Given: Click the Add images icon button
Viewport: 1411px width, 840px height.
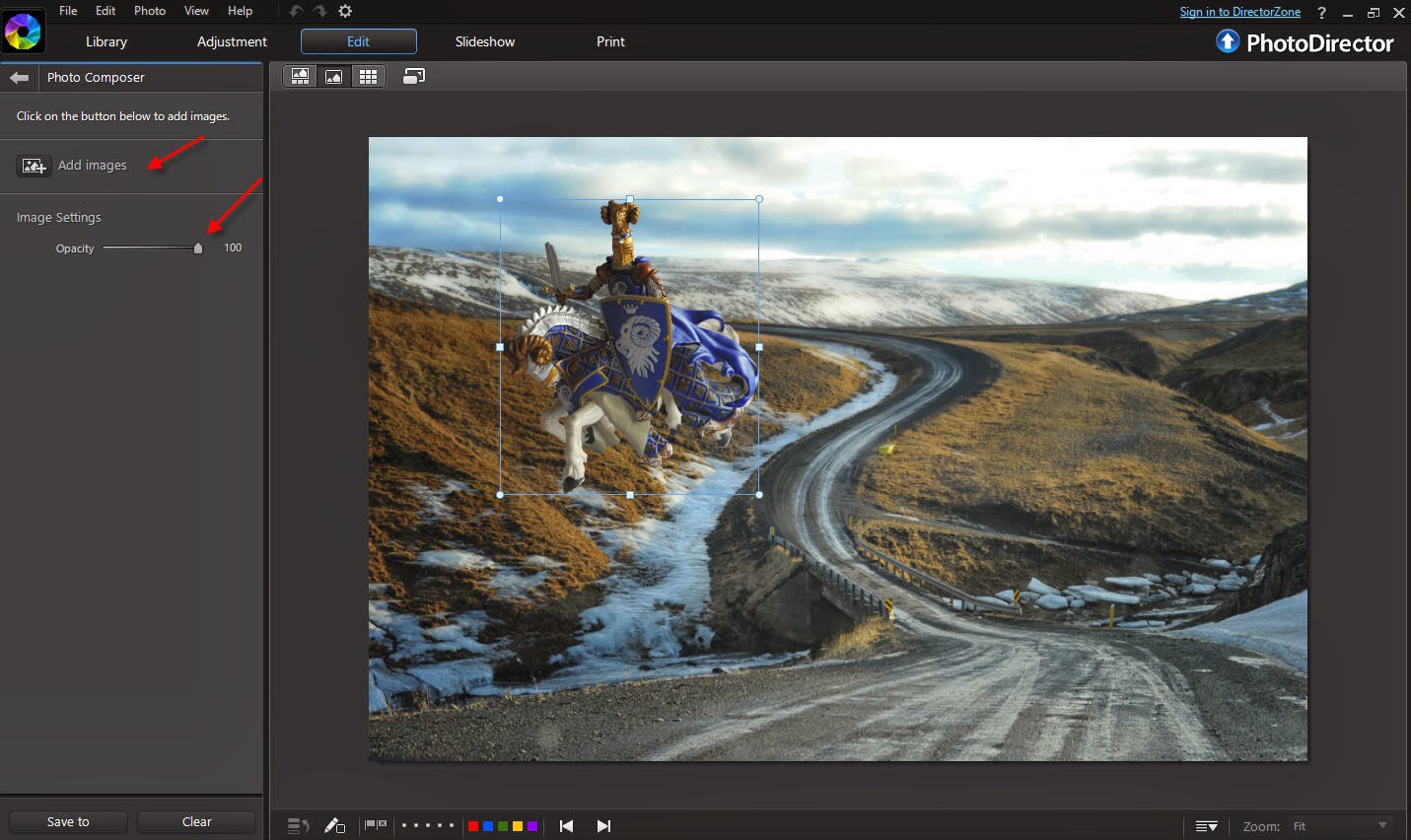Looking at the screenshot, I should click(x=35, y=166).
